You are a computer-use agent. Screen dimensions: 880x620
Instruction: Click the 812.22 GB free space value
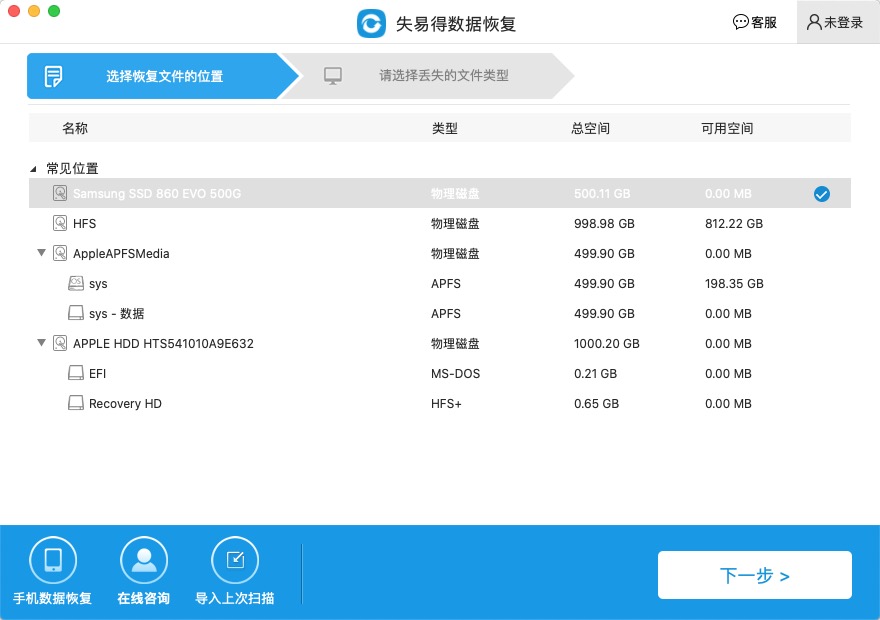tap(734, 223)
